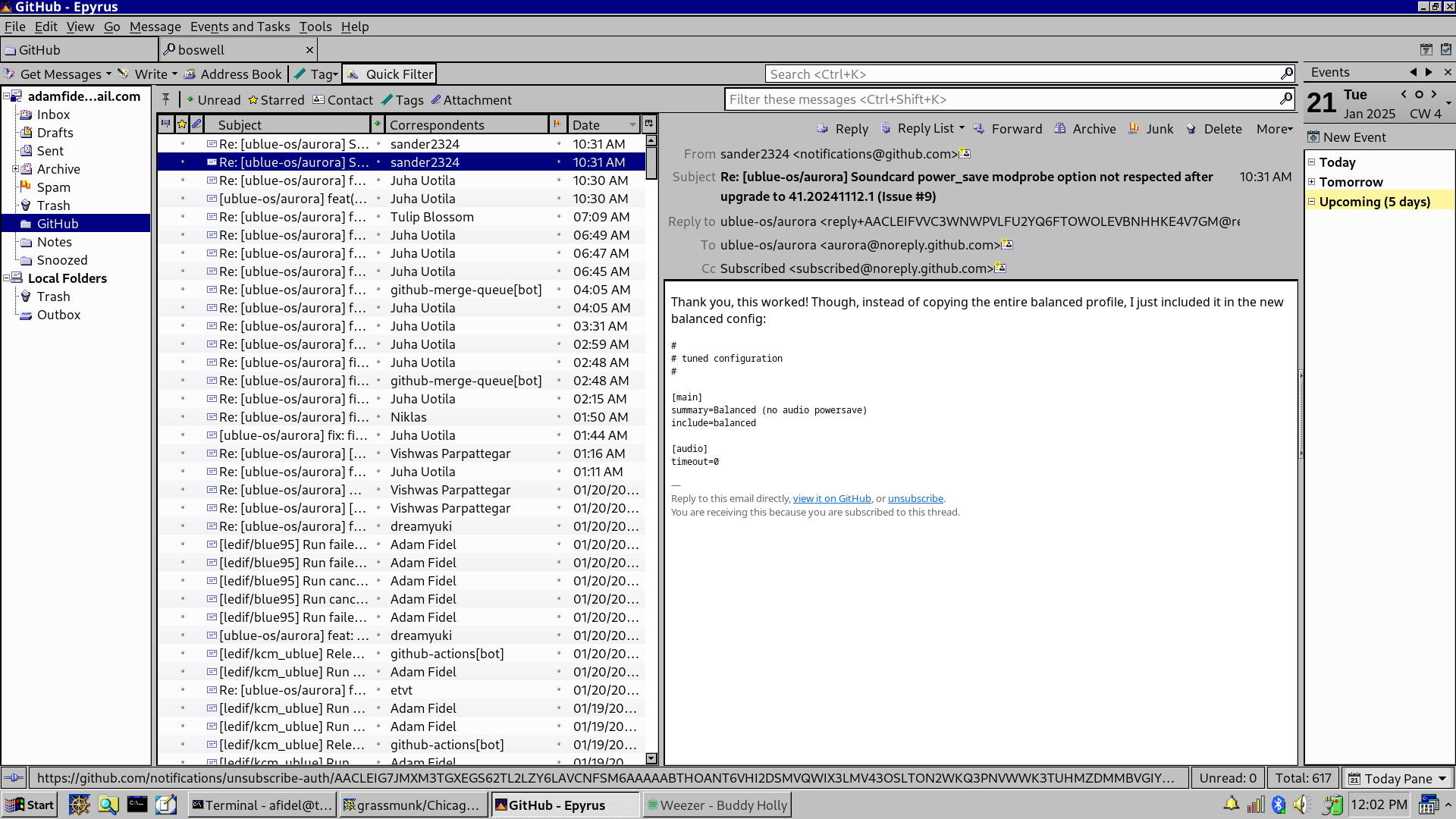Forward the open message from the header
Image resolution: width=1456 pixels, height=819 pixels.
[1007, 129]
